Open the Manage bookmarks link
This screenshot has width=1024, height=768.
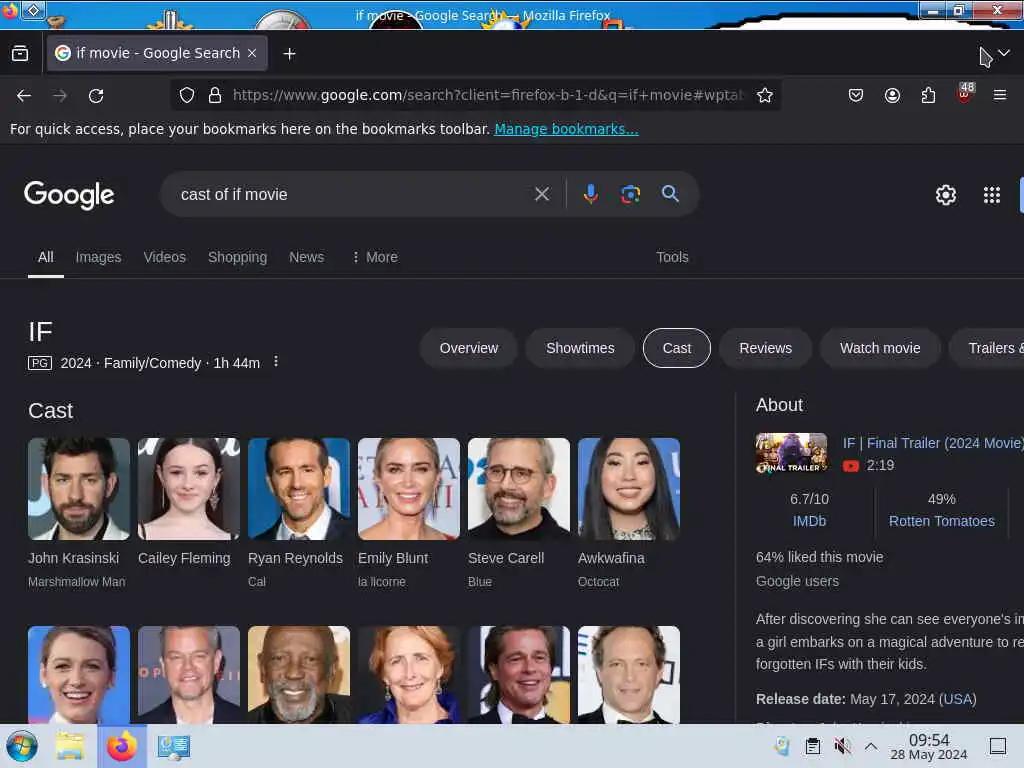[x=566, y=129]
